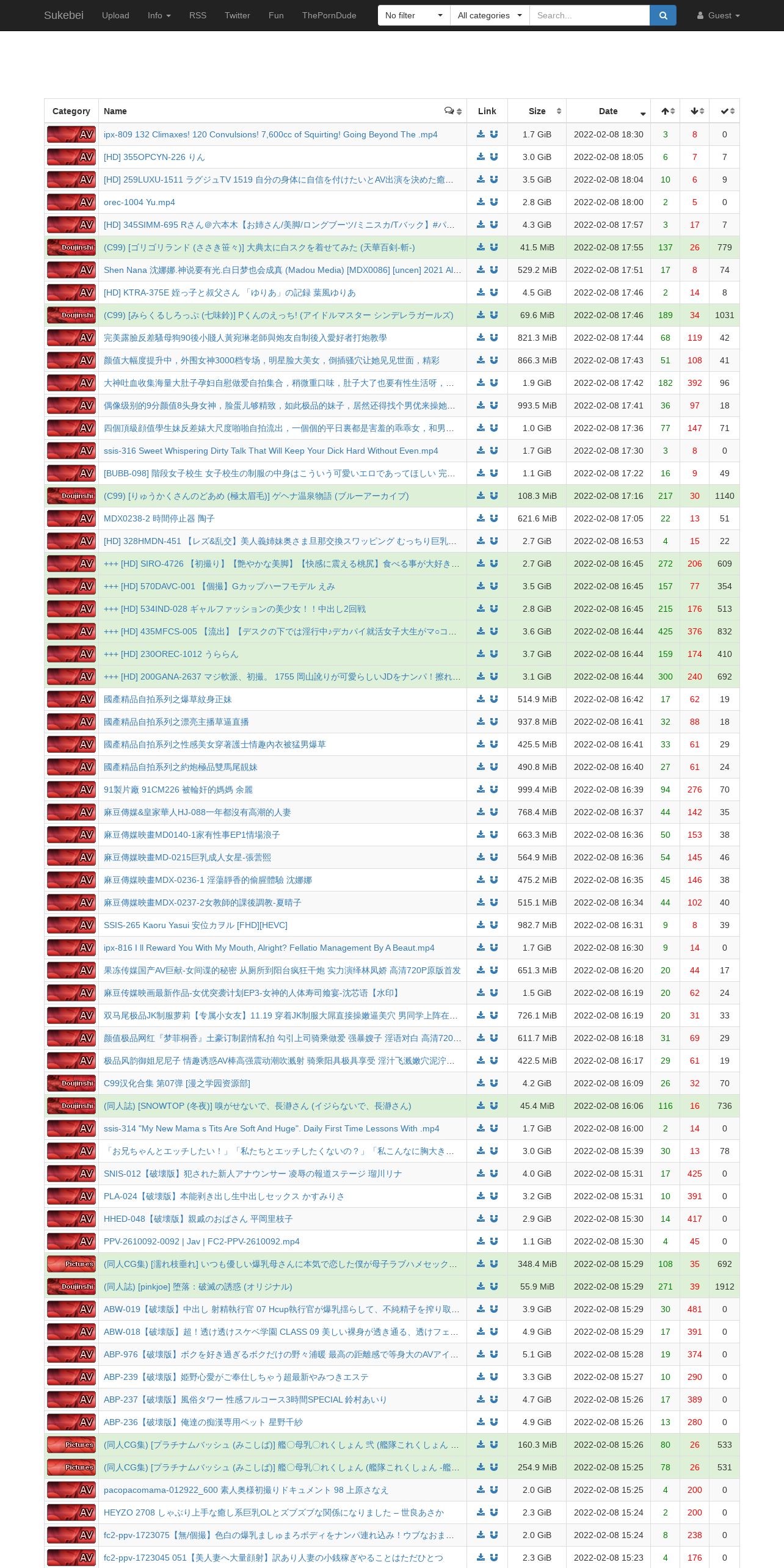
Task: Download torrent for HEYZO 2708 row
Action: pyautogui.click(x=481, y=1512)
